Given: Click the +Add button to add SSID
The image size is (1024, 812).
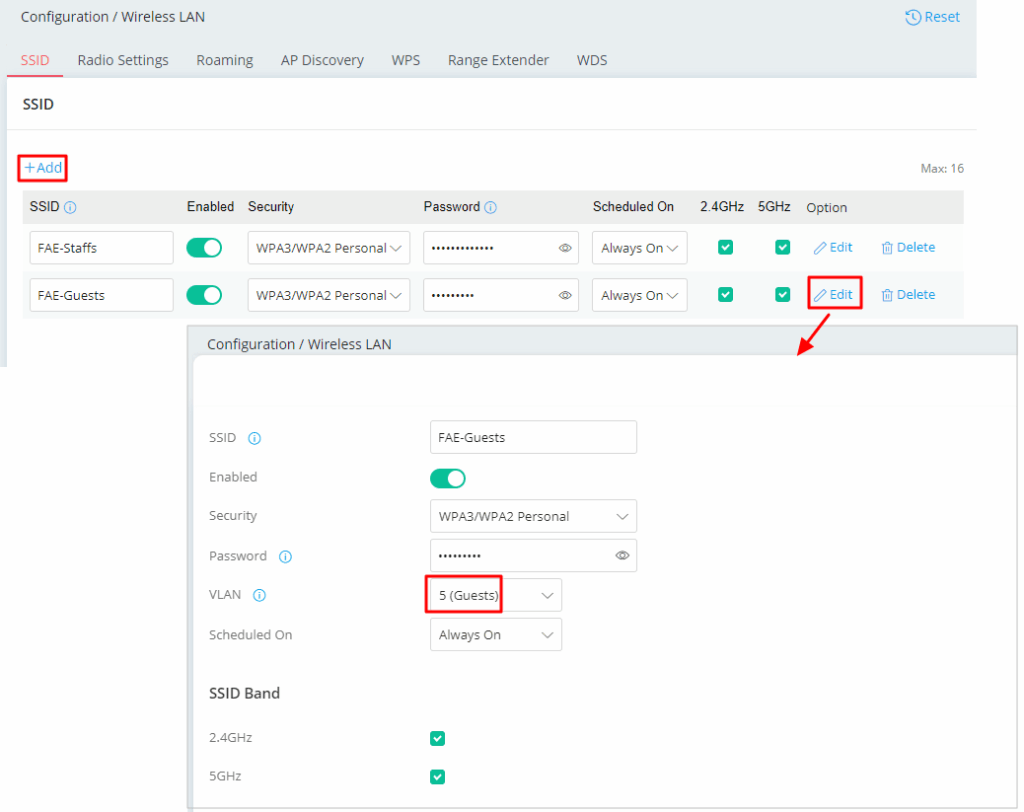Looking at the screenshot, I should 43,168.
